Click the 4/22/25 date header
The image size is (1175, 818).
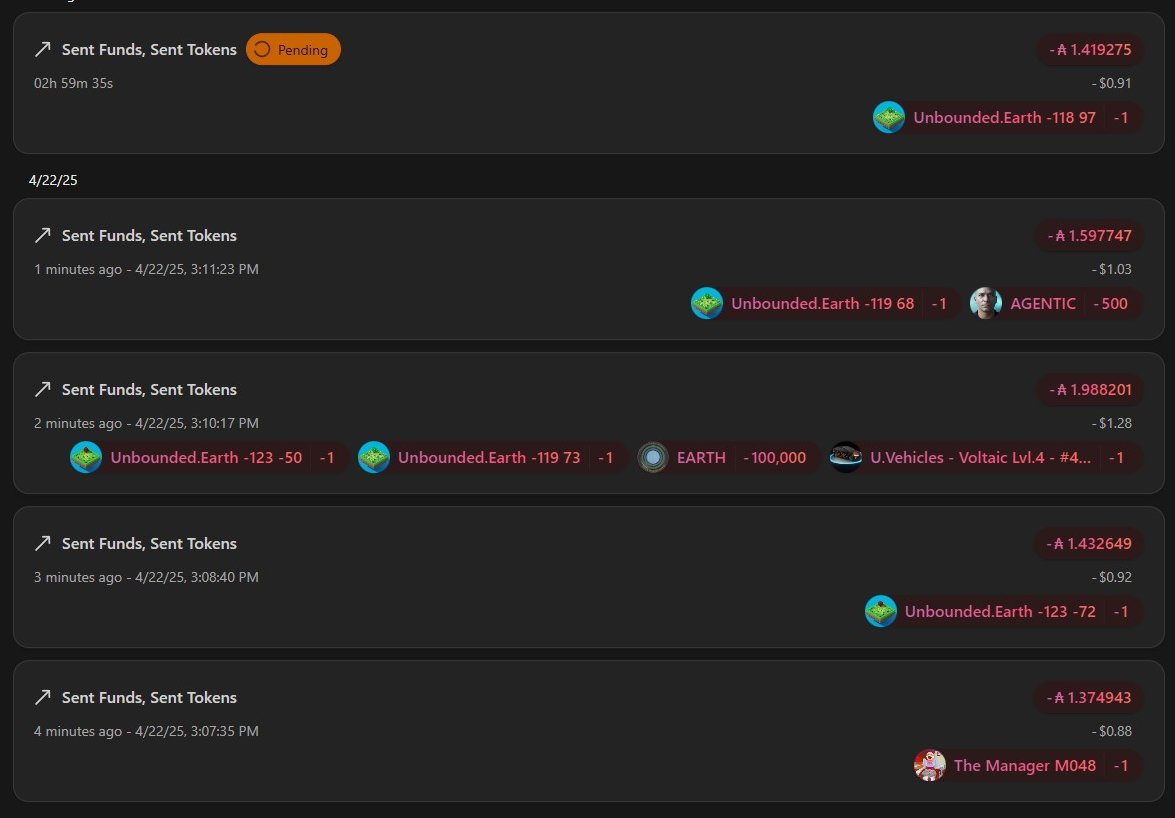(x=53, y=180)
